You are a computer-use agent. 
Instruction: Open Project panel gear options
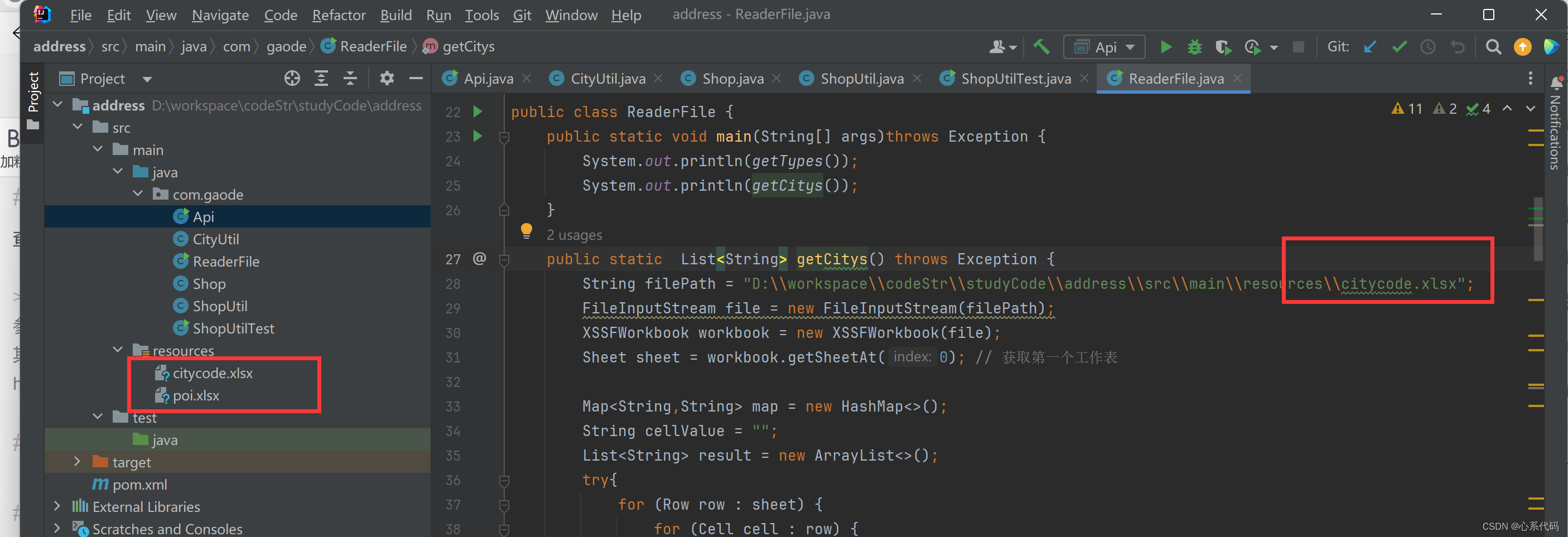click(x=387, y=79)
